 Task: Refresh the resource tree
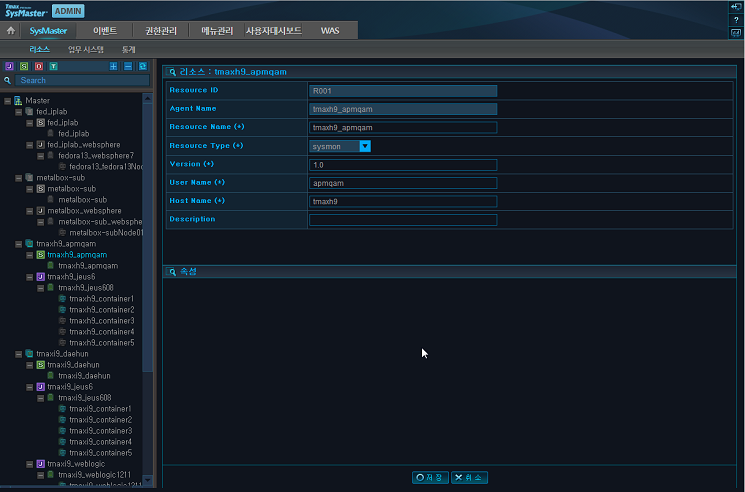tap(143, 66)
